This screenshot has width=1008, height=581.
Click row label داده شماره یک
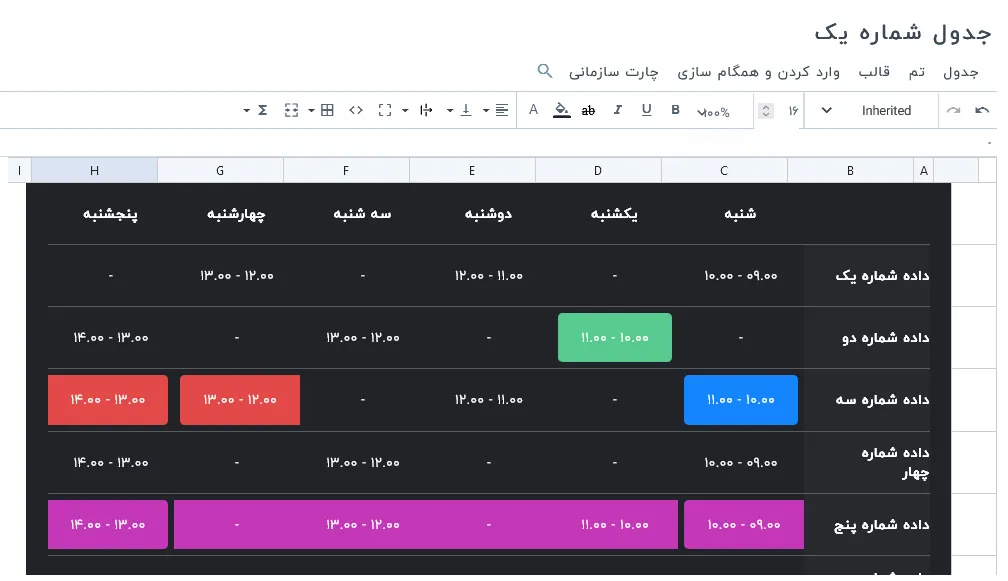(882, 276)
